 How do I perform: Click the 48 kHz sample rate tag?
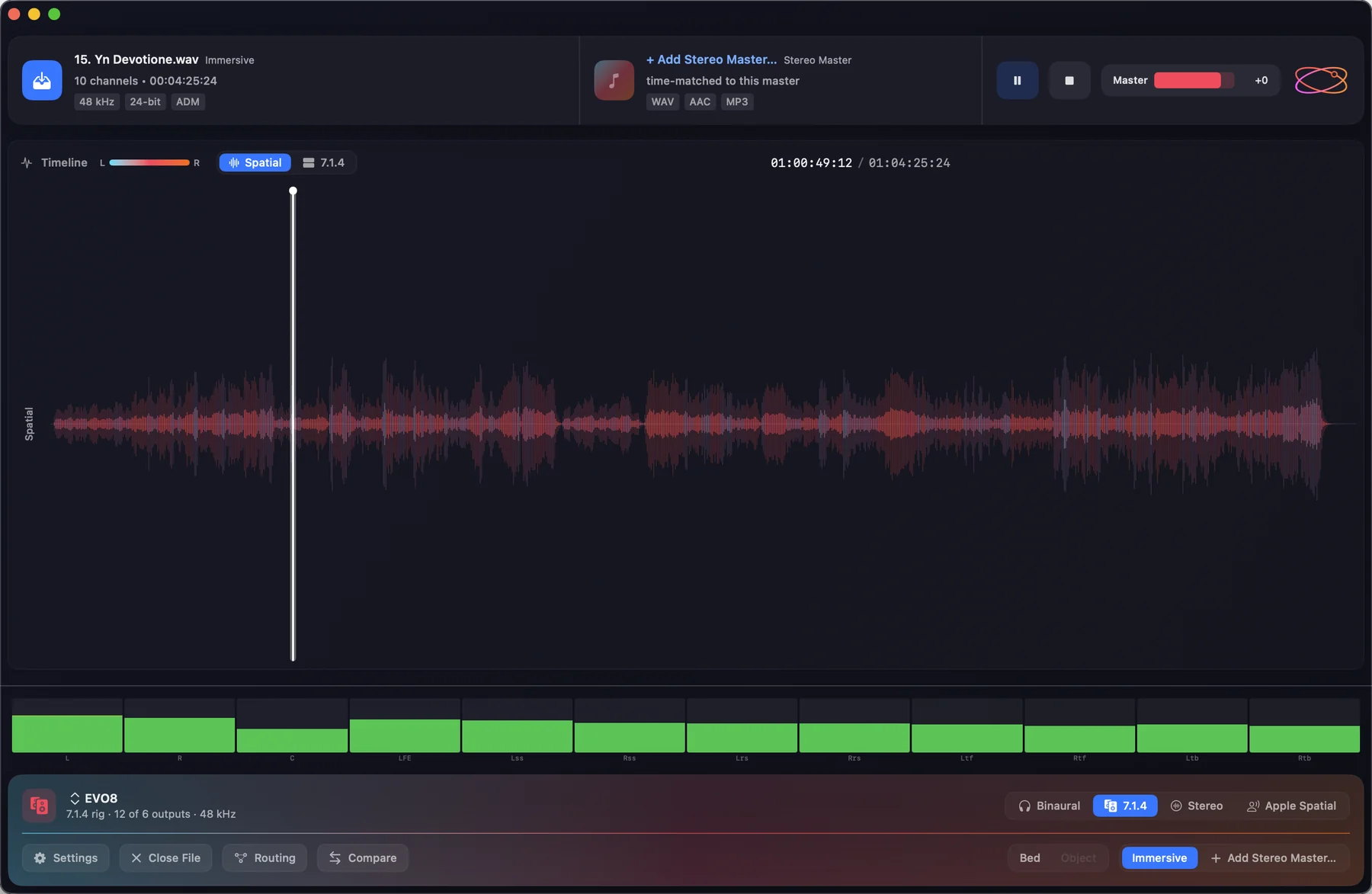[x=97, y=101]
